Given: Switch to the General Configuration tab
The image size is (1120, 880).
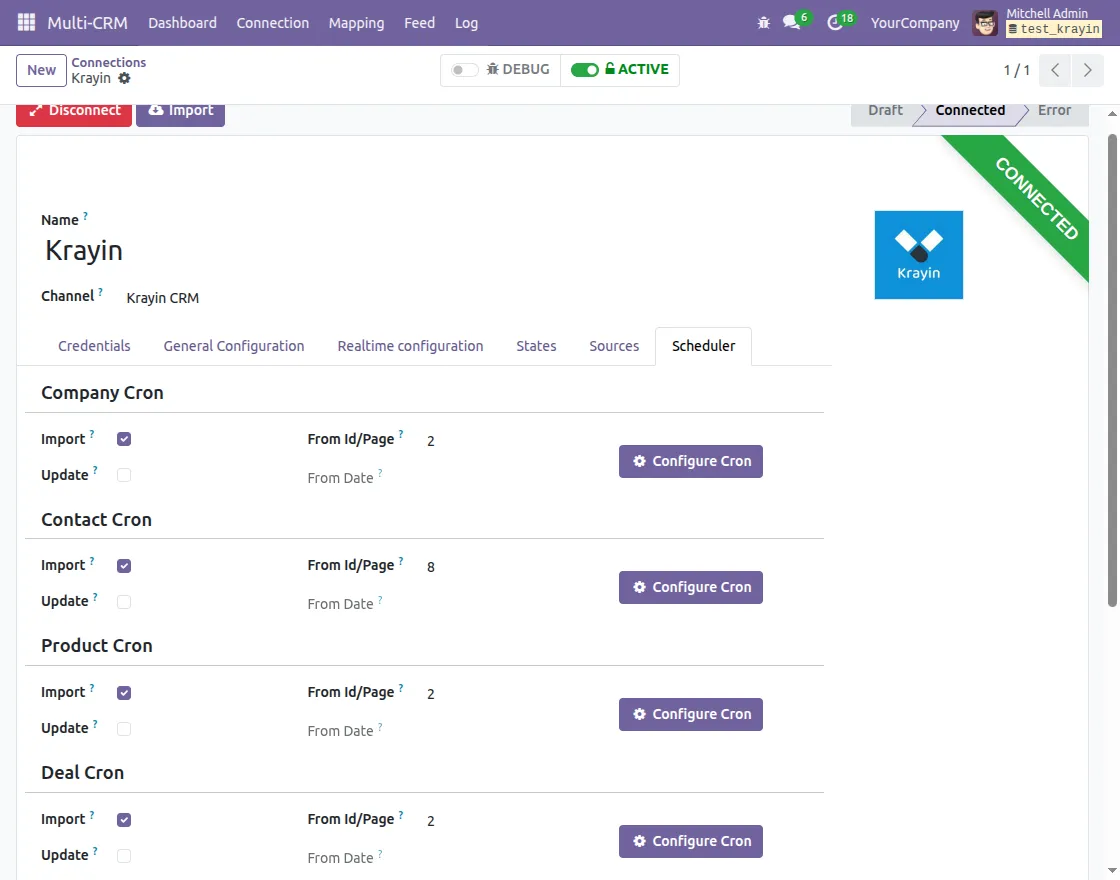Looking at the screenshot, I should tap(234, 346).
